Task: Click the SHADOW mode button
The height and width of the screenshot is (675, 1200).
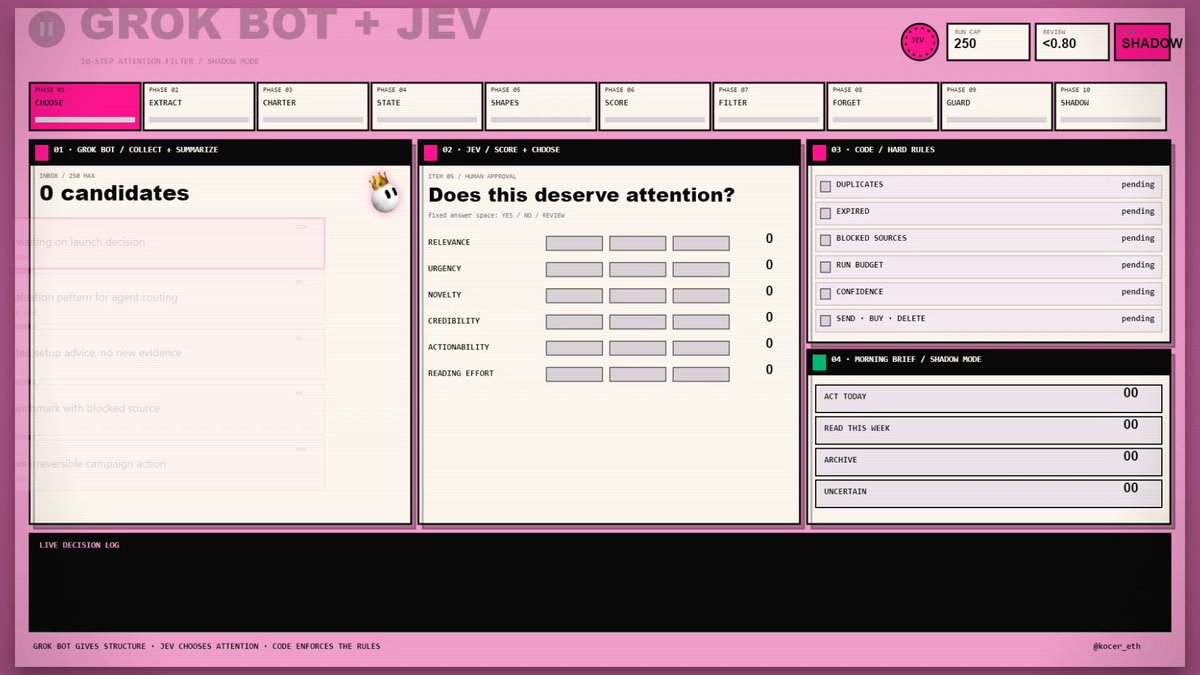Action: click(x=1142, y=43)
